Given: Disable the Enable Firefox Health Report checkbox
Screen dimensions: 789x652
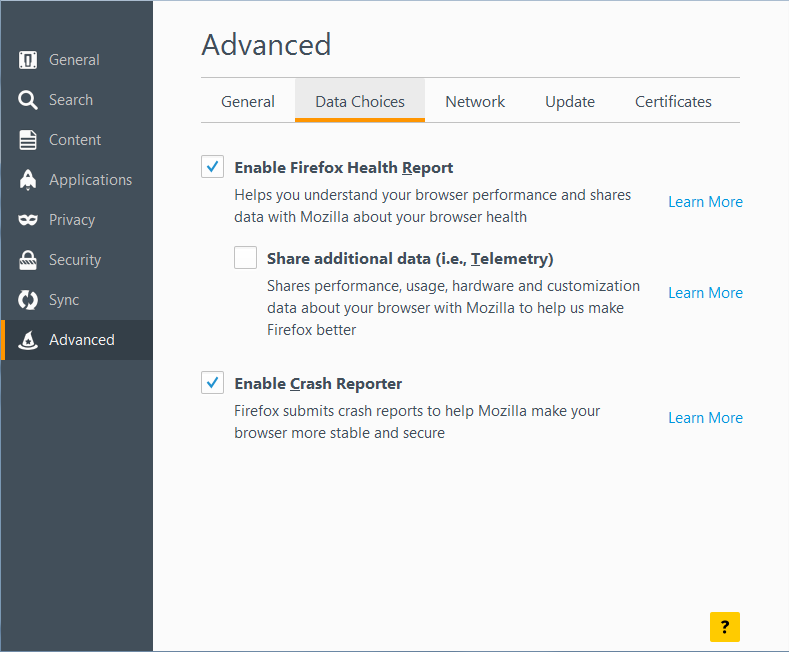Looking at the screenshot, I should 212,167.
